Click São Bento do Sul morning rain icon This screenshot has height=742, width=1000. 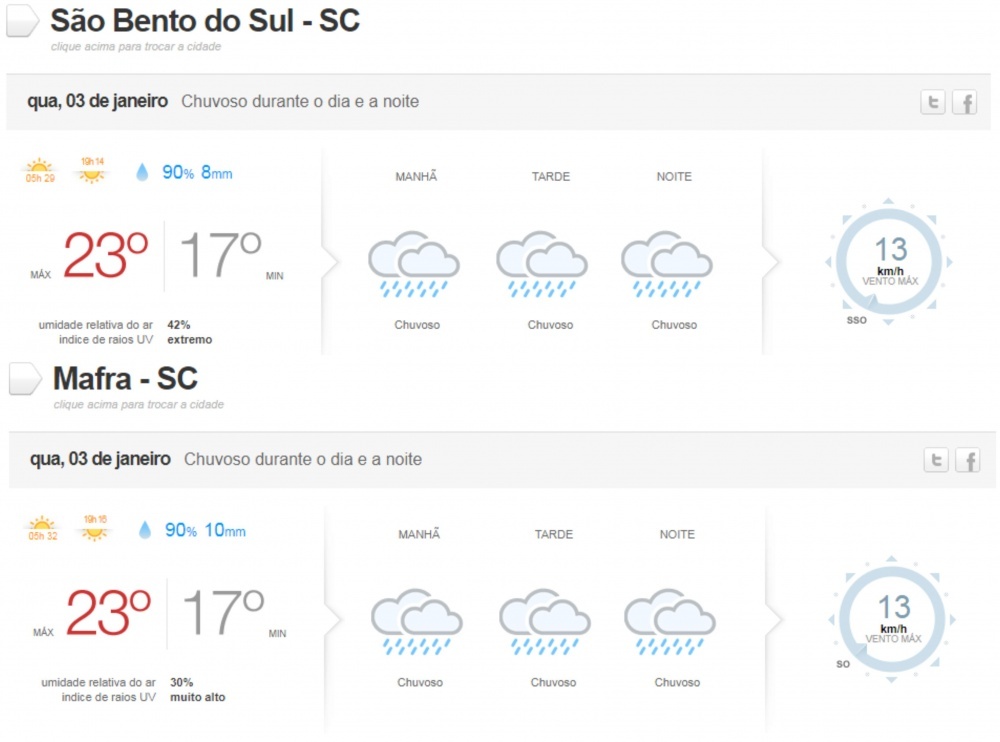click(413, 265)
